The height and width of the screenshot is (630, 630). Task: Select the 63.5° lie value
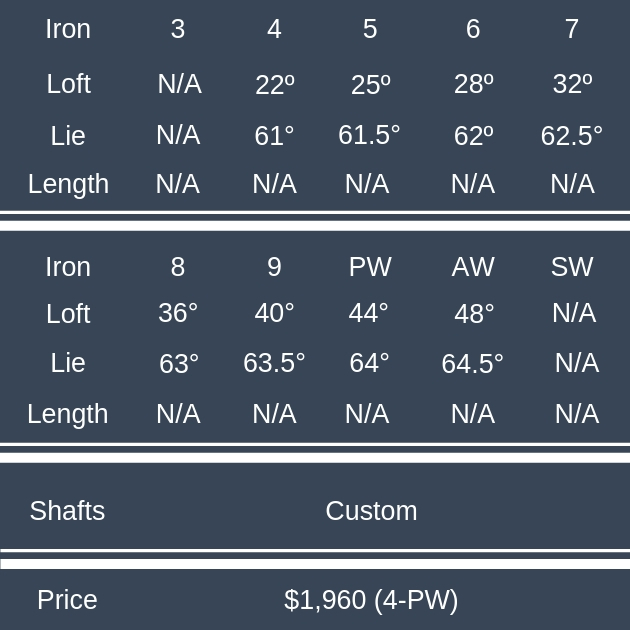(x=274, y=363)
